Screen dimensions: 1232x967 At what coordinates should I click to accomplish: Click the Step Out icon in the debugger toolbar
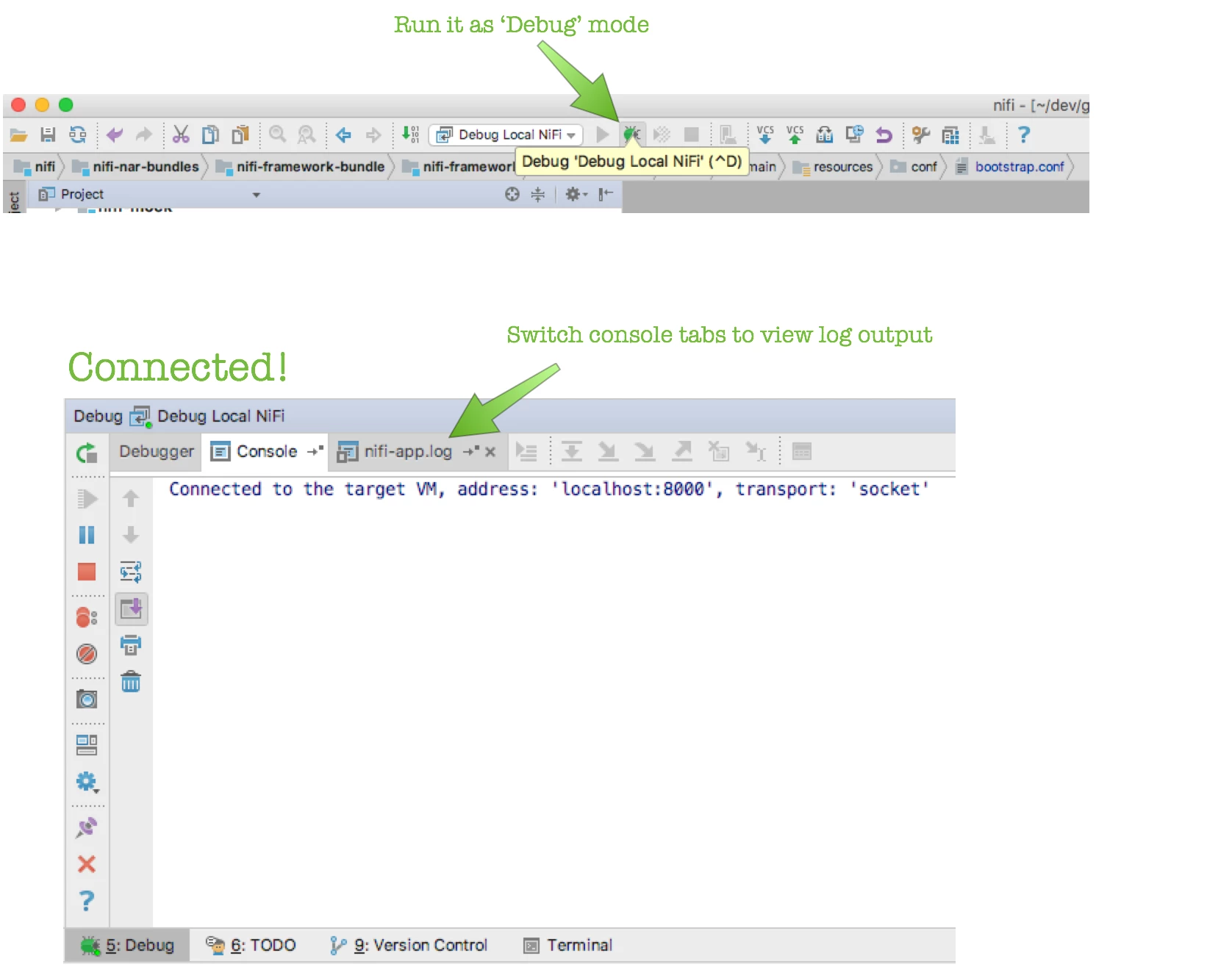682,451
